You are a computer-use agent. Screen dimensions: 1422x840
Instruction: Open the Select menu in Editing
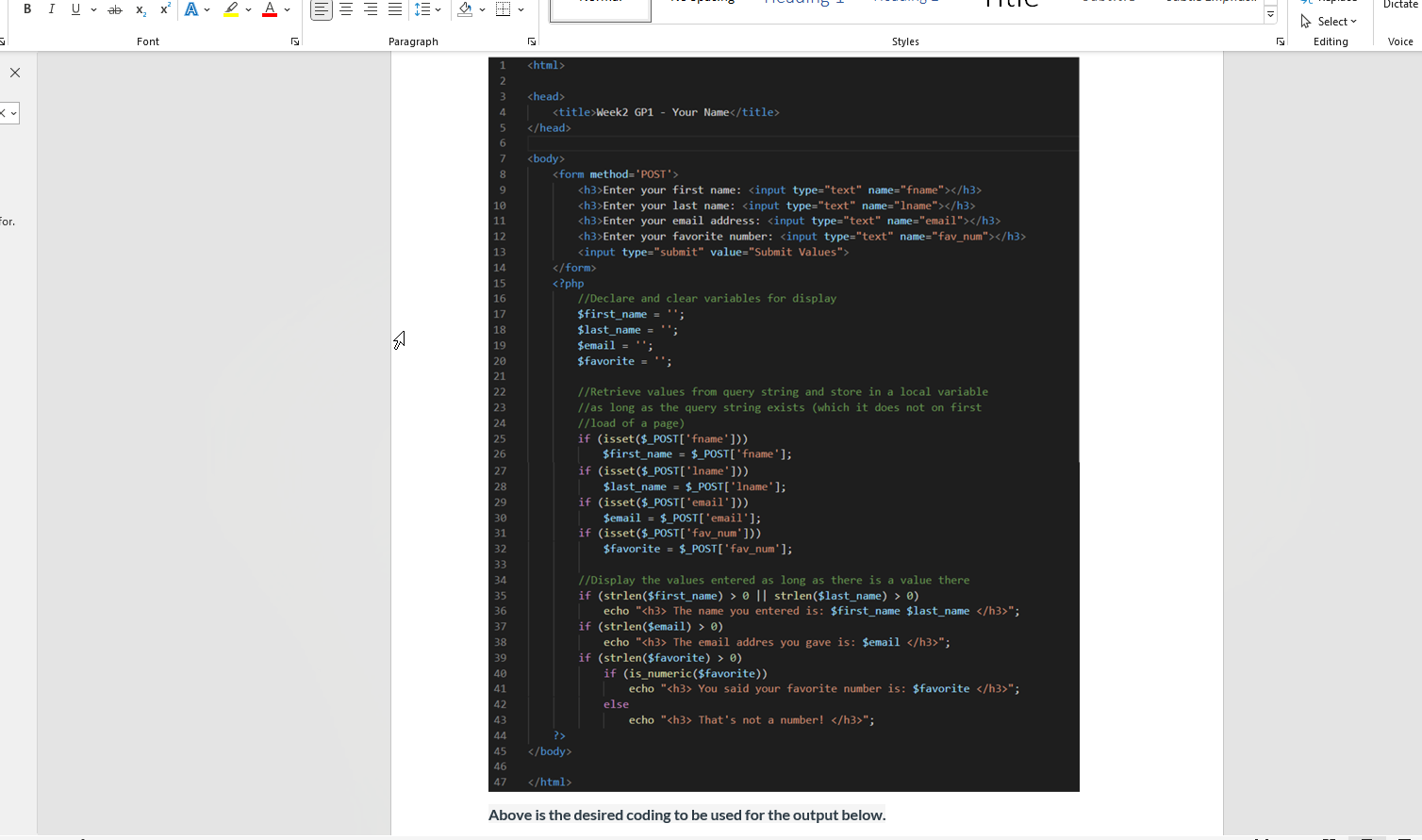[1329, 21]
